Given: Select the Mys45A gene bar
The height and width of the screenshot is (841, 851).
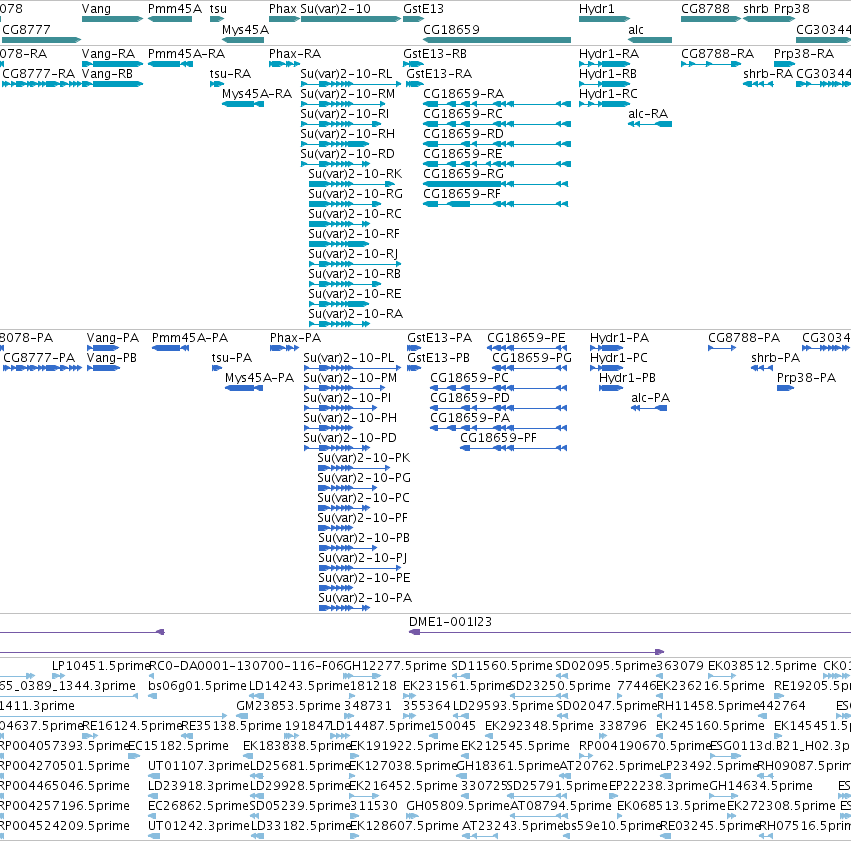Looking at the screenshot, I should pyautogui.click(x=243, y=40).
